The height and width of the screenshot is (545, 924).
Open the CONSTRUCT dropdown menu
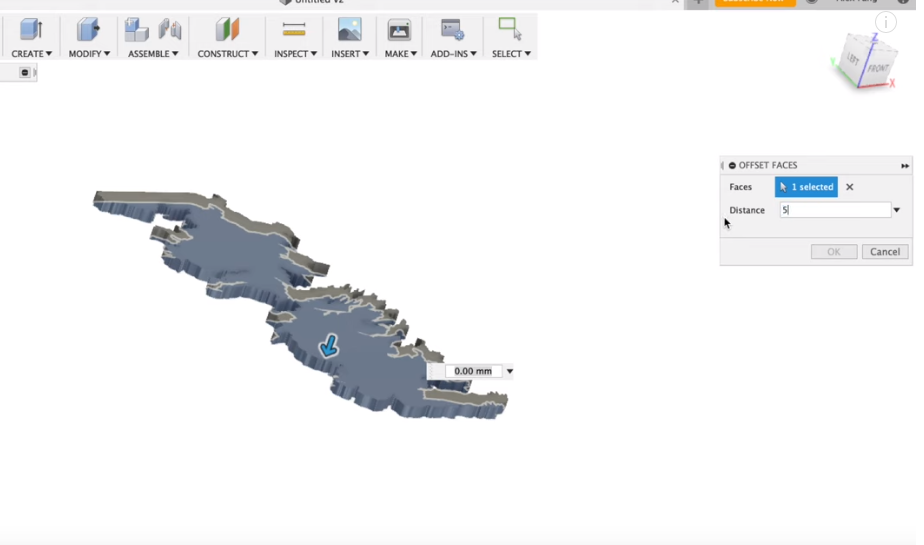click(x=227, y=54)
